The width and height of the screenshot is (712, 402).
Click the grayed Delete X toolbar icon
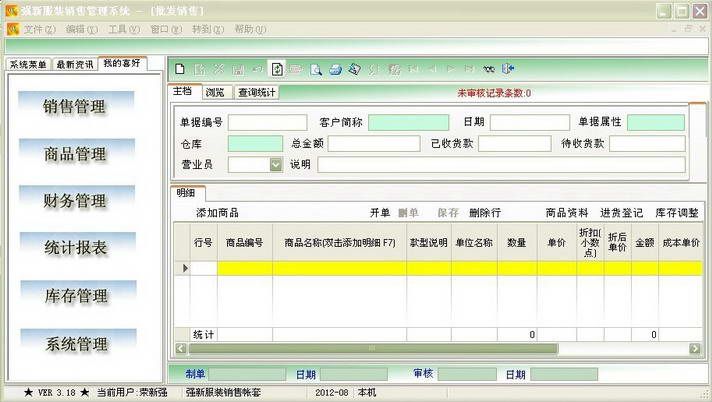point(219,69)
